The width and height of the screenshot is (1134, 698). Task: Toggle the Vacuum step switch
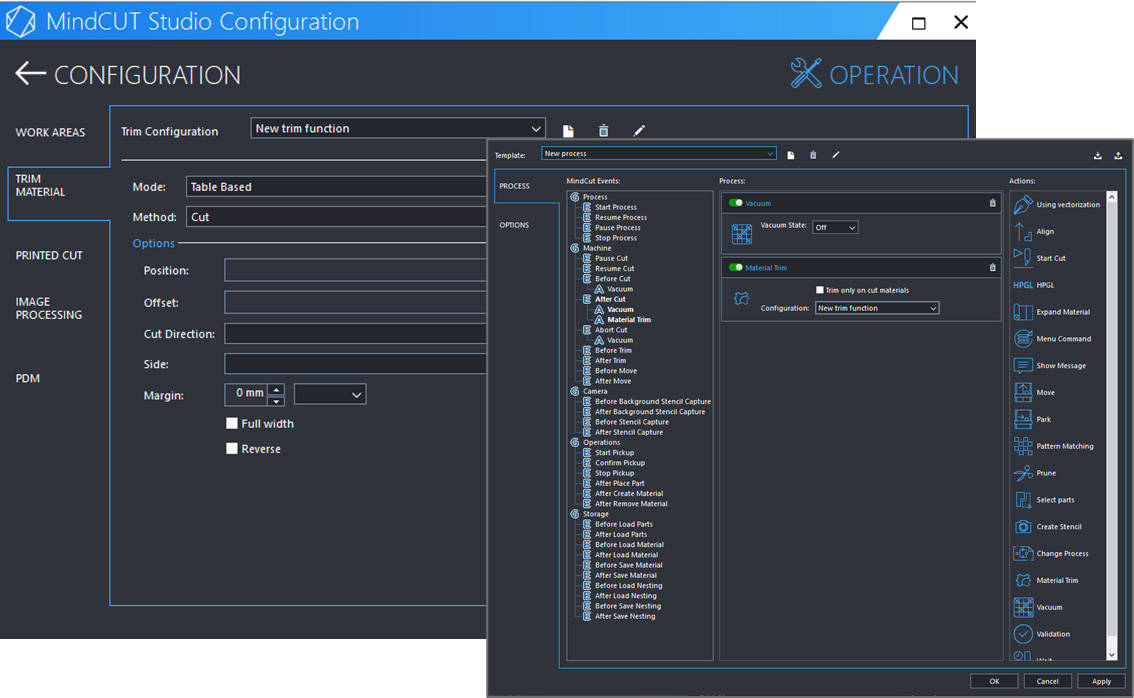[x=736, y=203]
